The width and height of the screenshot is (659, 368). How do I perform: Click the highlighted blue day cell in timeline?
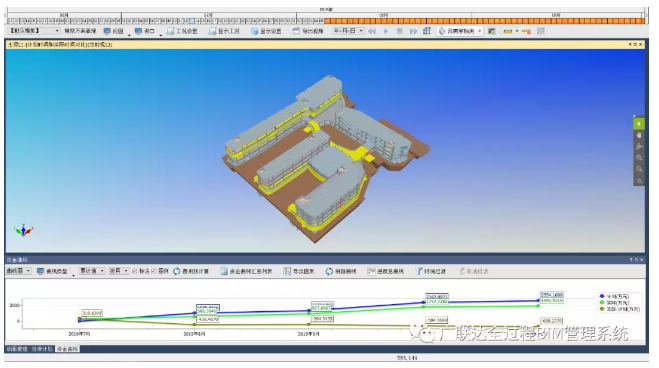192,21
